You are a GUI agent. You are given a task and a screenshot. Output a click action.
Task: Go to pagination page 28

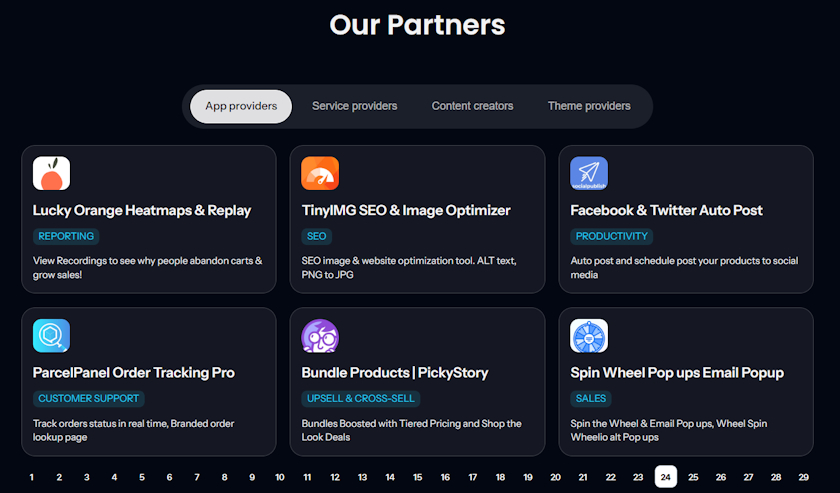pyautogui.click(x=776, y=477)
